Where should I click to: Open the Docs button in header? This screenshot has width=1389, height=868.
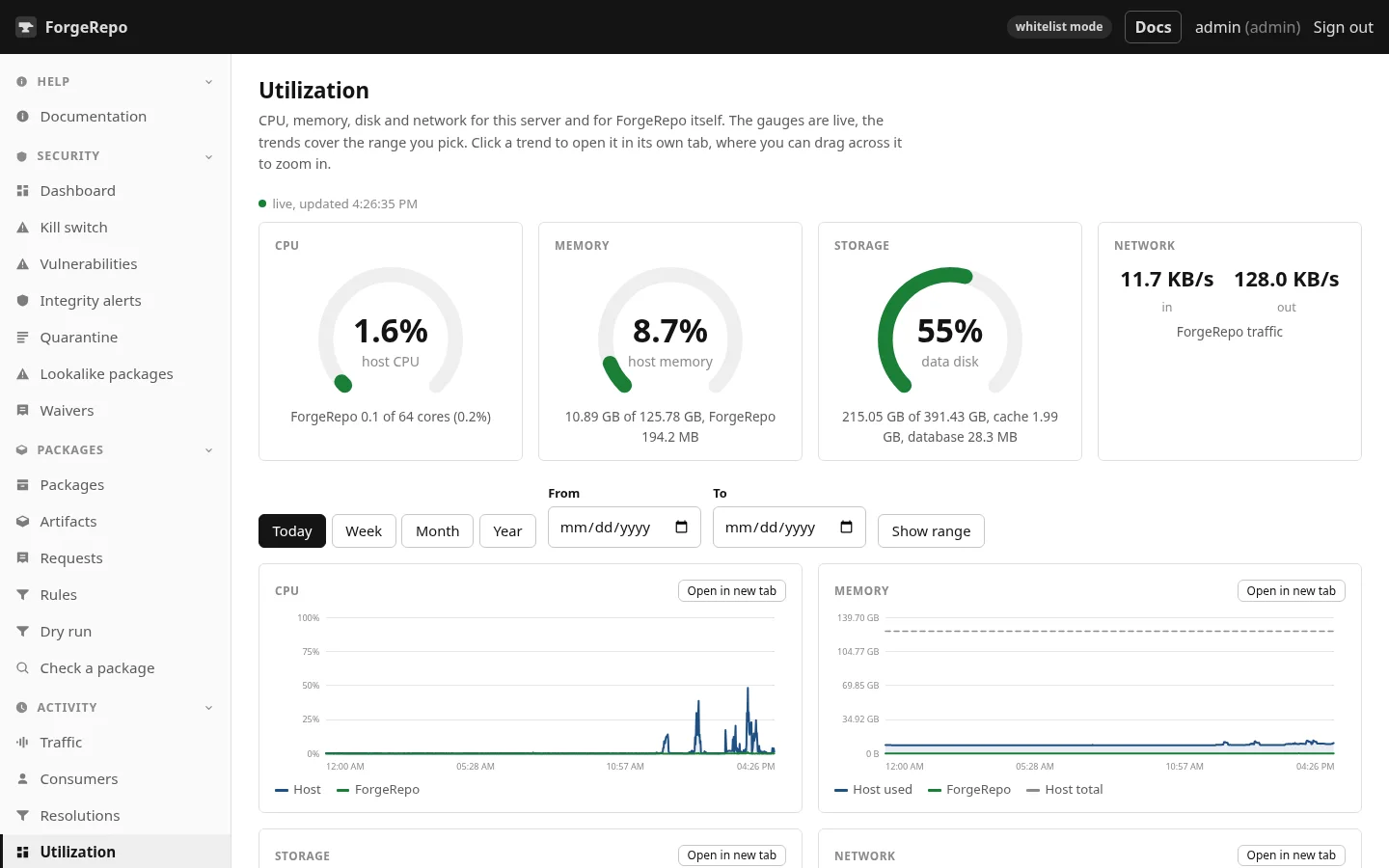tap(1153, 27)
